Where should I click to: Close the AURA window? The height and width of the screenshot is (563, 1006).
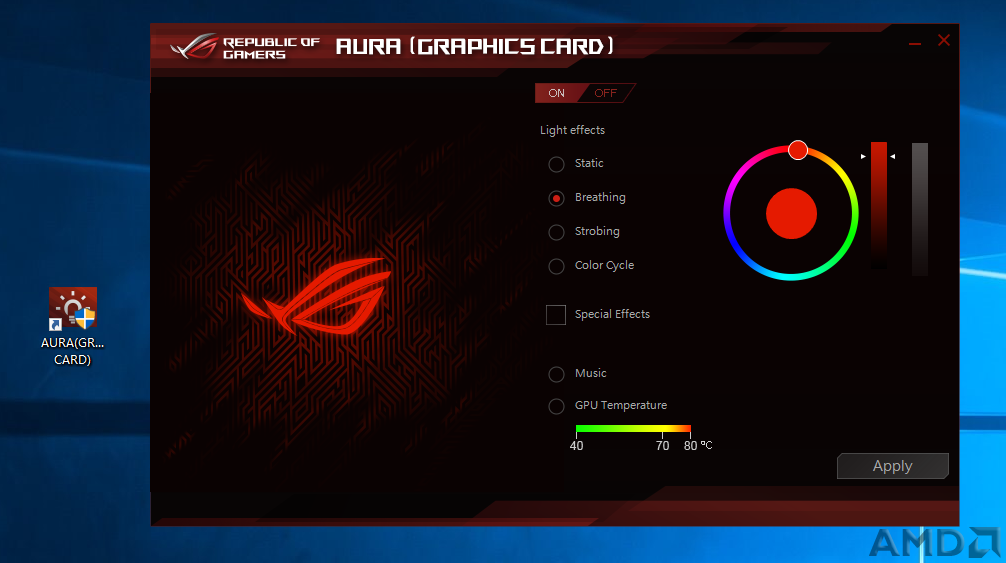(944, 40)
